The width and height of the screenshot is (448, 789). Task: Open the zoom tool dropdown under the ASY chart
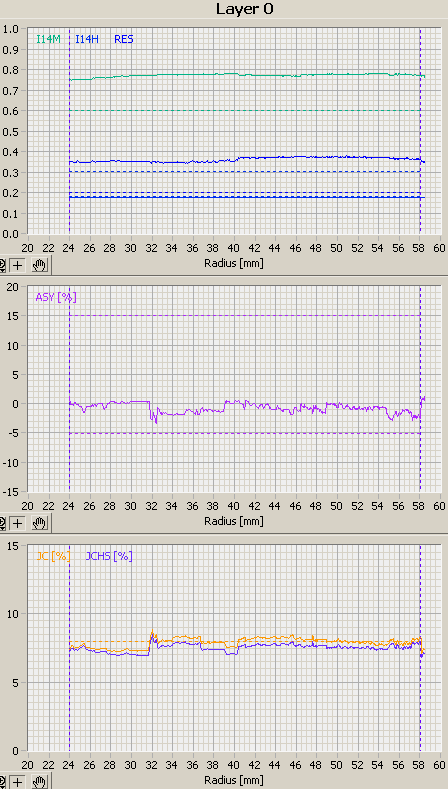tap(3, 523)
